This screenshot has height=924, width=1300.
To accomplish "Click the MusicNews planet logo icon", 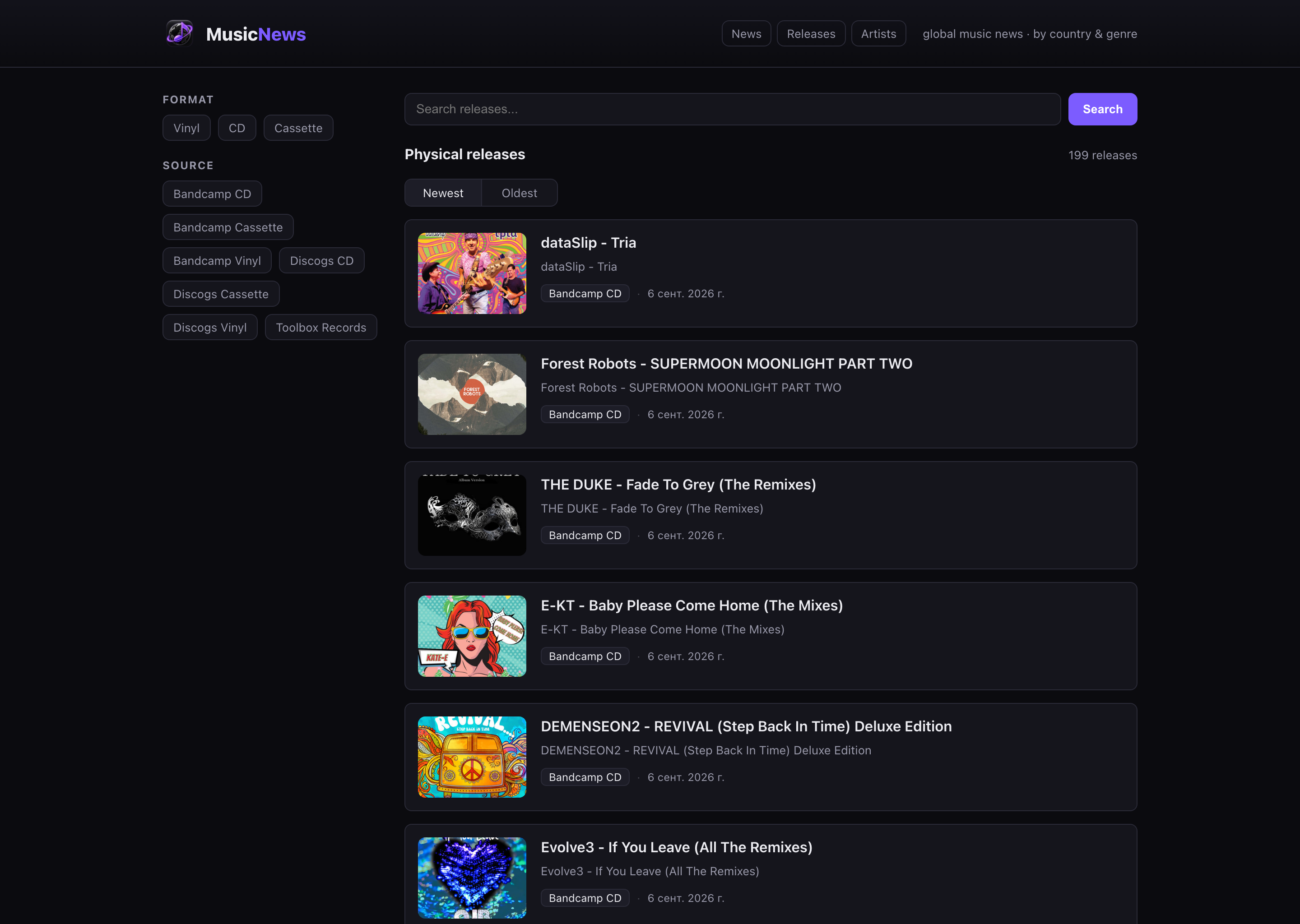I will pyautogui.click(x=179, y=33).
